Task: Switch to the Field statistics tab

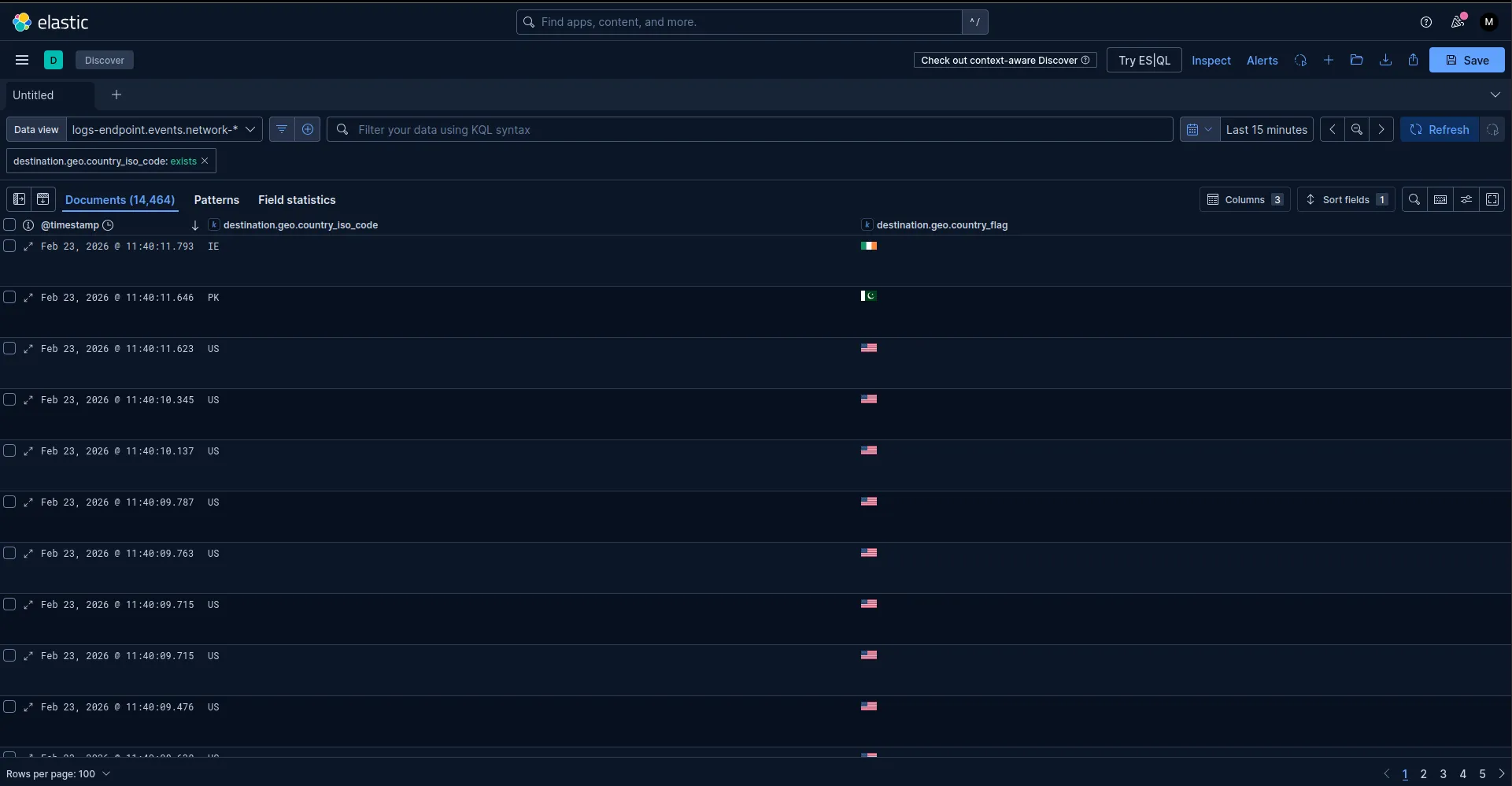Action: pyautogui.click(x=297, y=200)
